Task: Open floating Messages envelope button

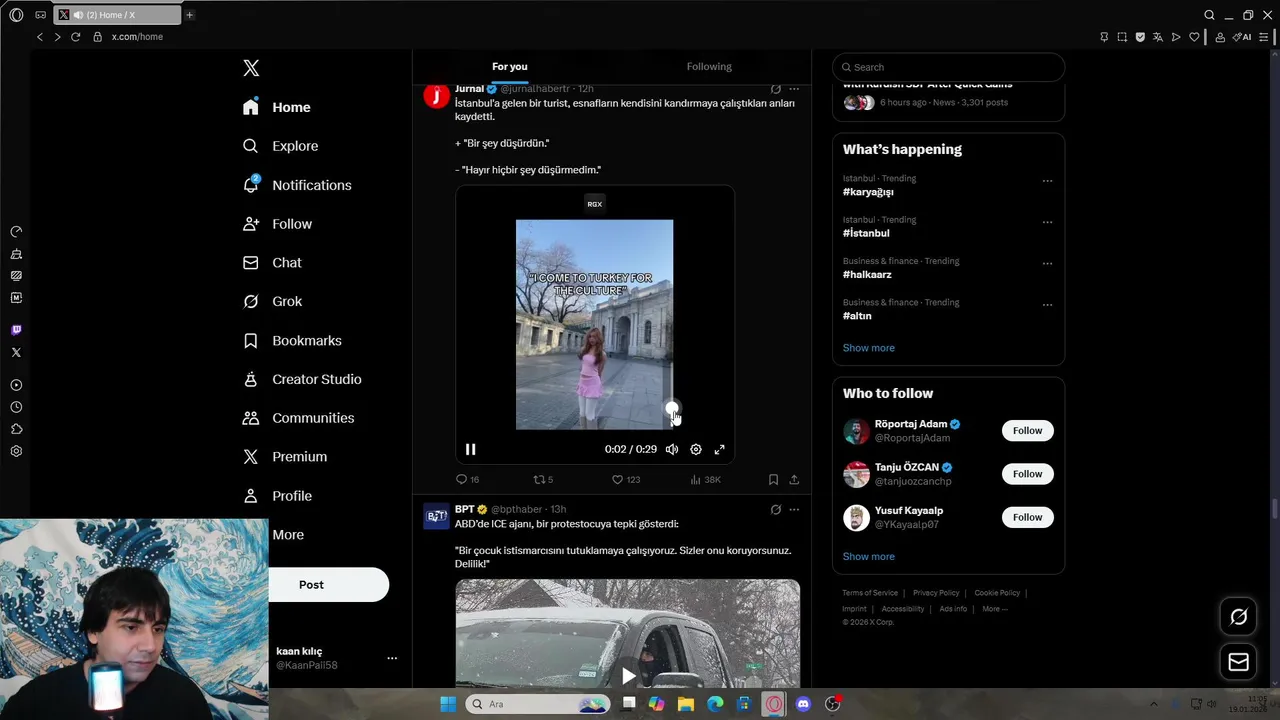Action: tap(1238, 662)
